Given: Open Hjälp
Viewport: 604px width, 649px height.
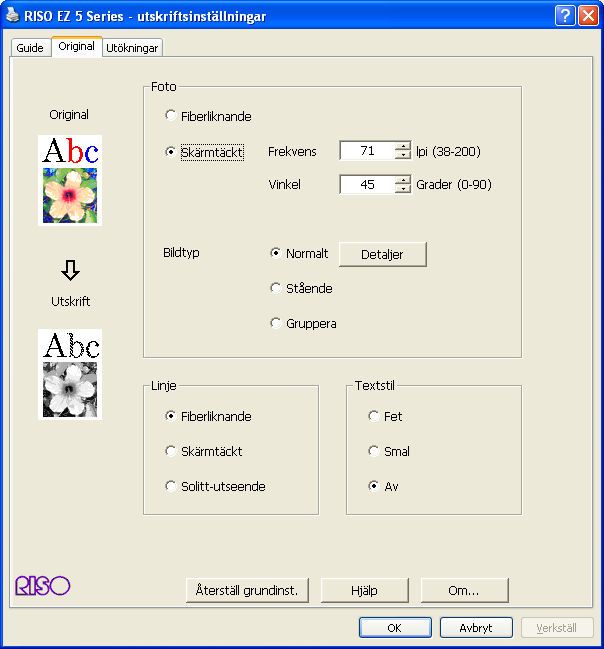Looking at the screenshot, I should pos(364,590).
